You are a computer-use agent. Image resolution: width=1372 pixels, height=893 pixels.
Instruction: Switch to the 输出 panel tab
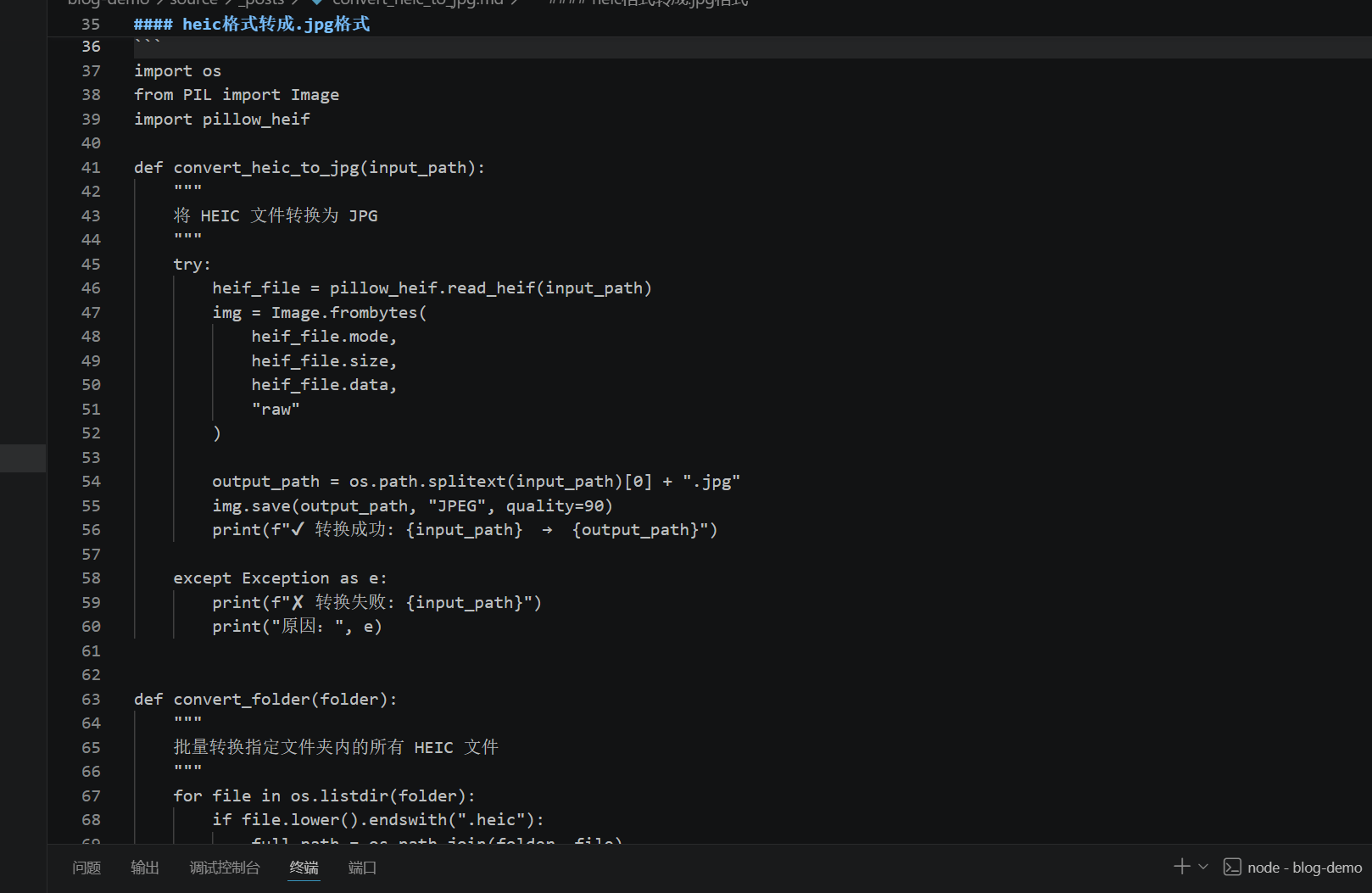point(145,868)
